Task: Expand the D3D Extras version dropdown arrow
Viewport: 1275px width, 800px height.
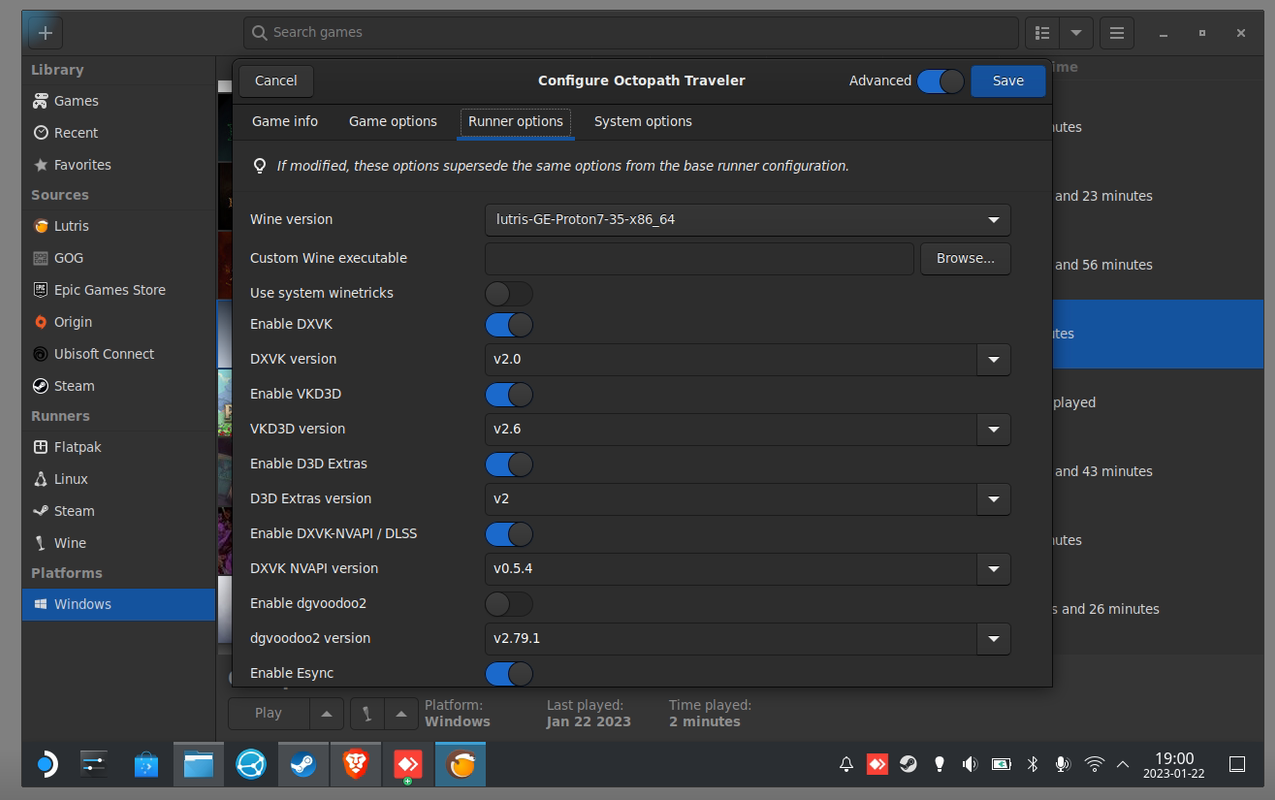Action: coord(993,499)
